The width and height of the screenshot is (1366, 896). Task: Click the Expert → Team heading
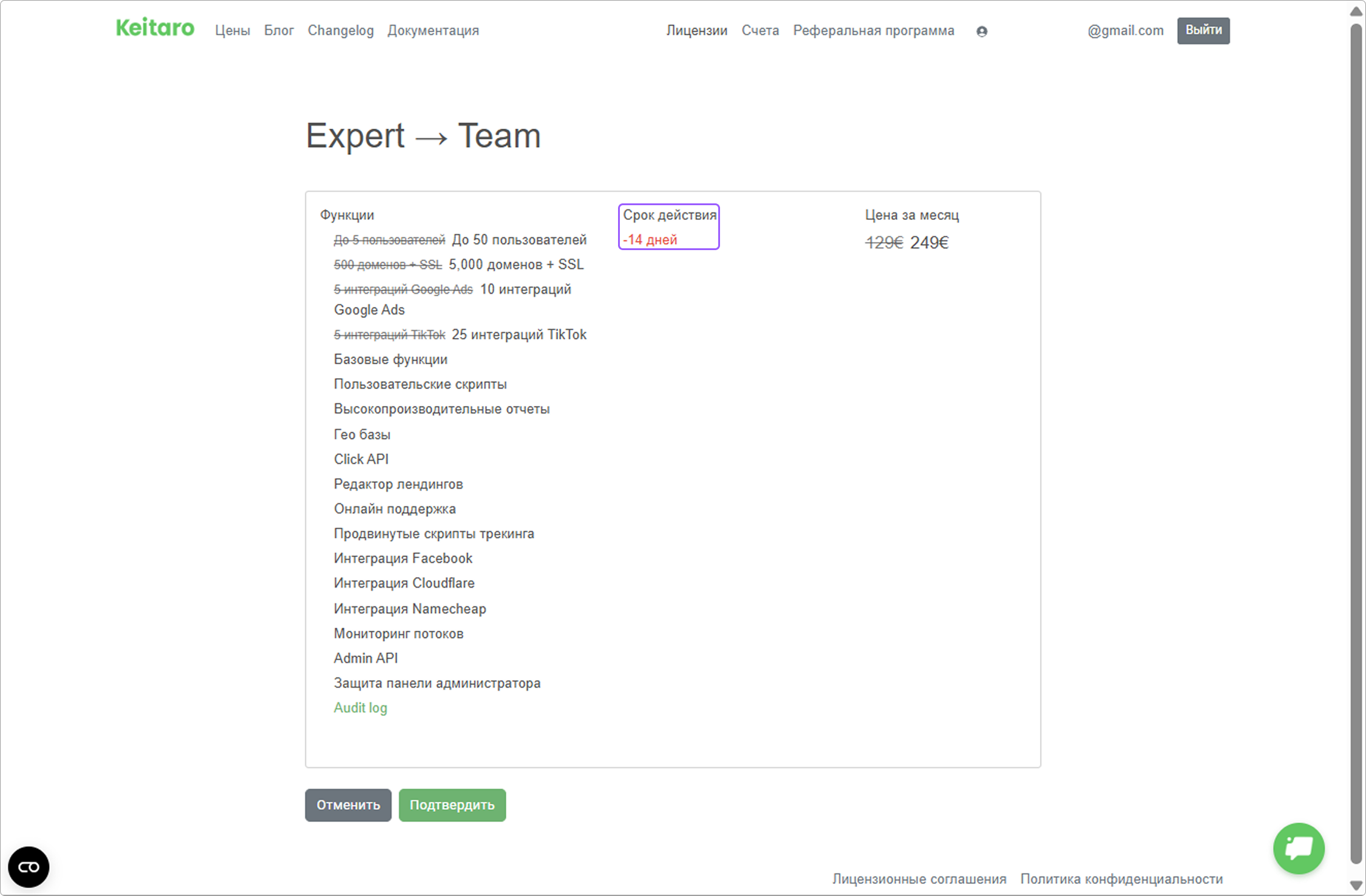point(423,135)
